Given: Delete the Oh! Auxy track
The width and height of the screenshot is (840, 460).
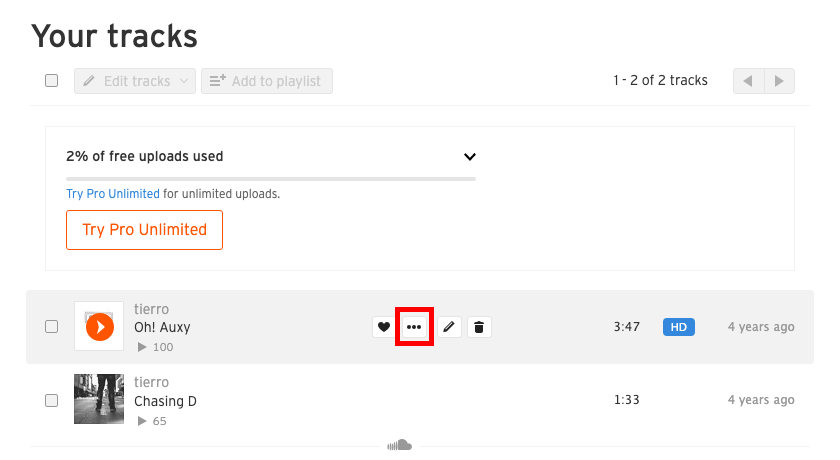Looking at the screenshot, I should pos(479,327).
